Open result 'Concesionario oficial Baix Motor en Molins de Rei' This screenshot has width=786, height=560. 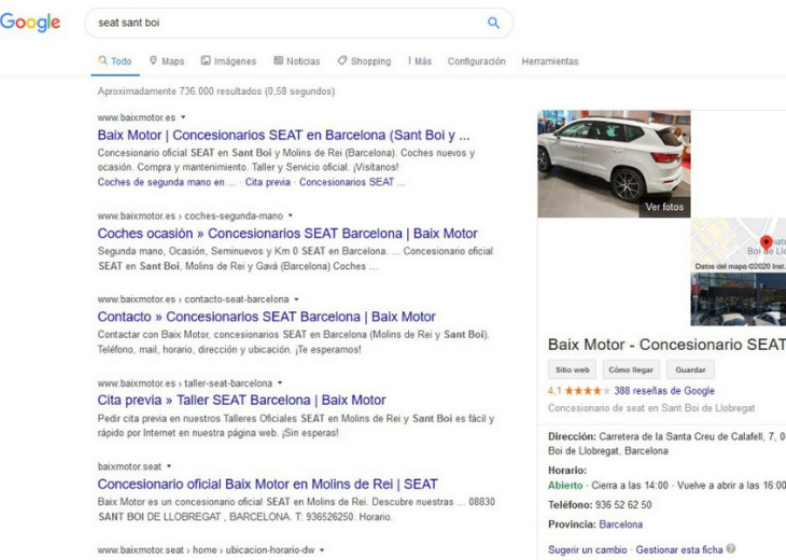267,484
